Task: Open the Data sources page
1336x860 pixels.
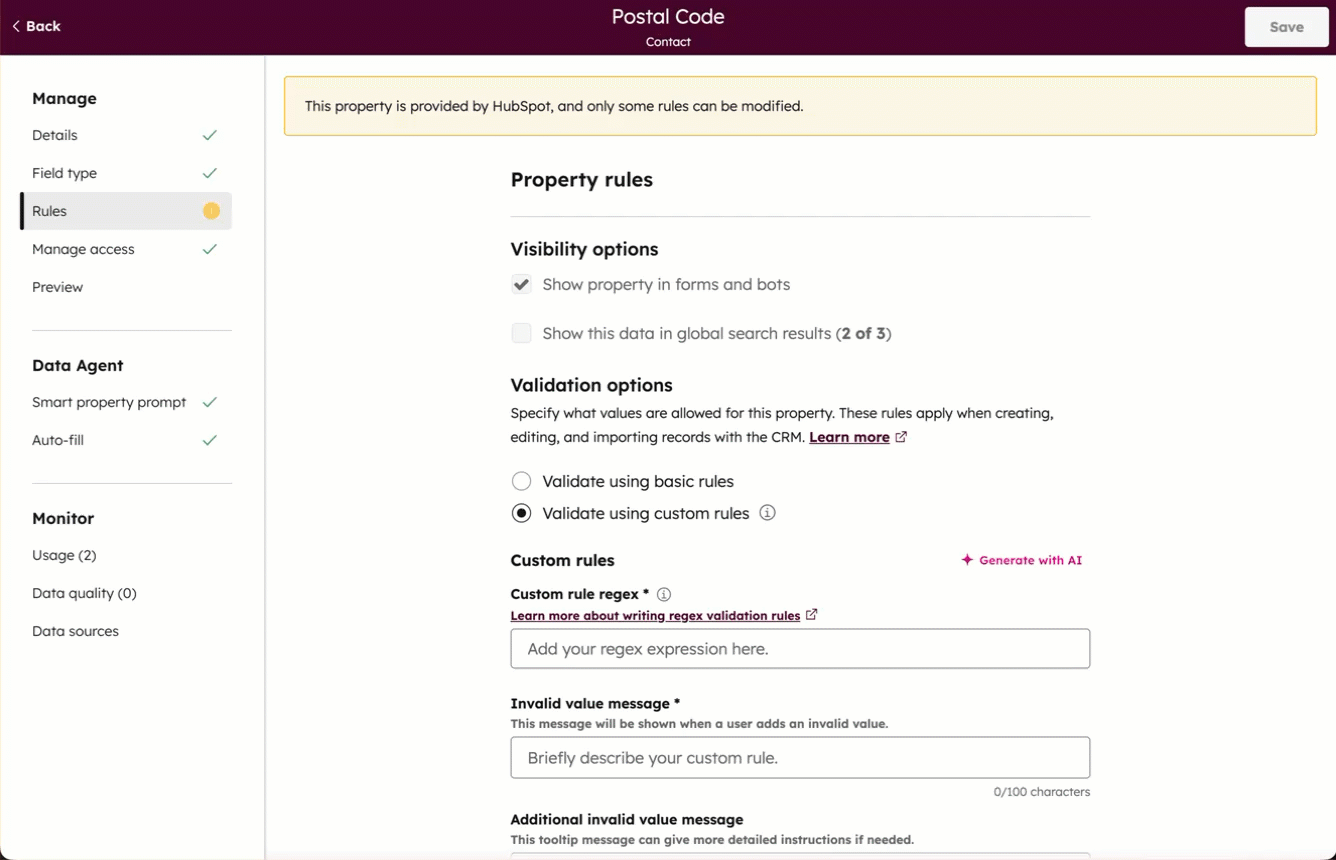Action: coord(75,631)
